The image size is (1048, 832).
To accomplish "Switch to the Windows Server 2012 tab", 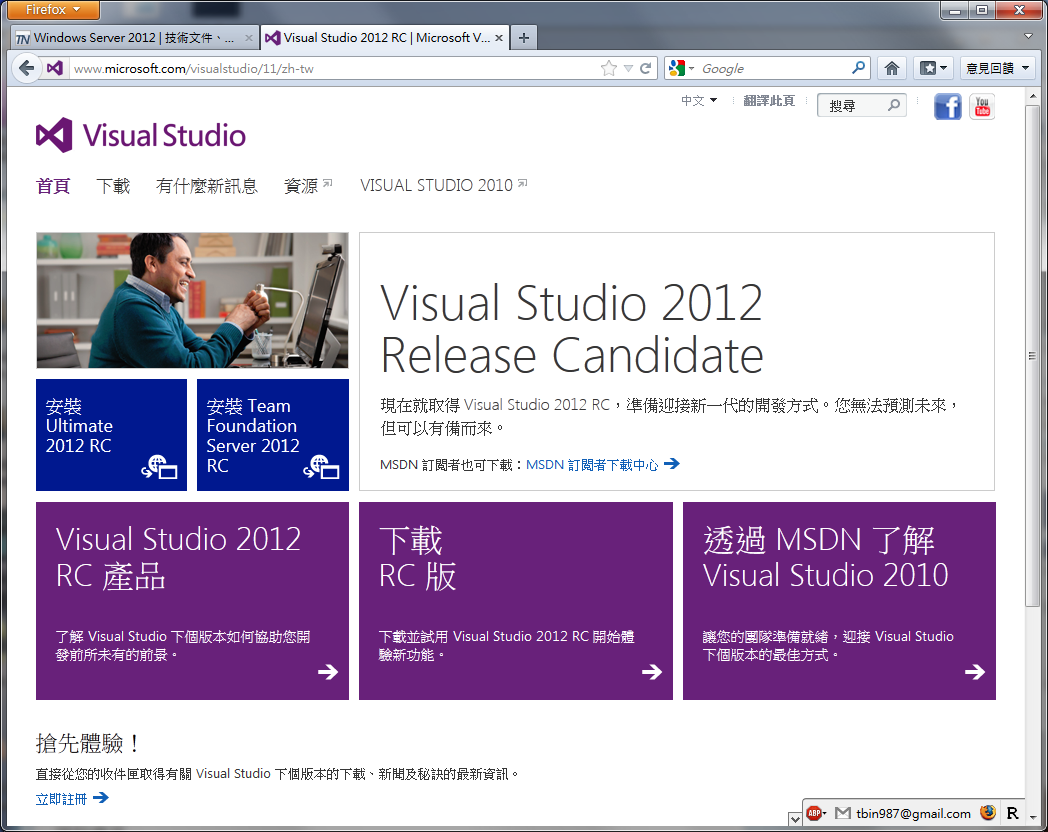I will tap(134, 38).
